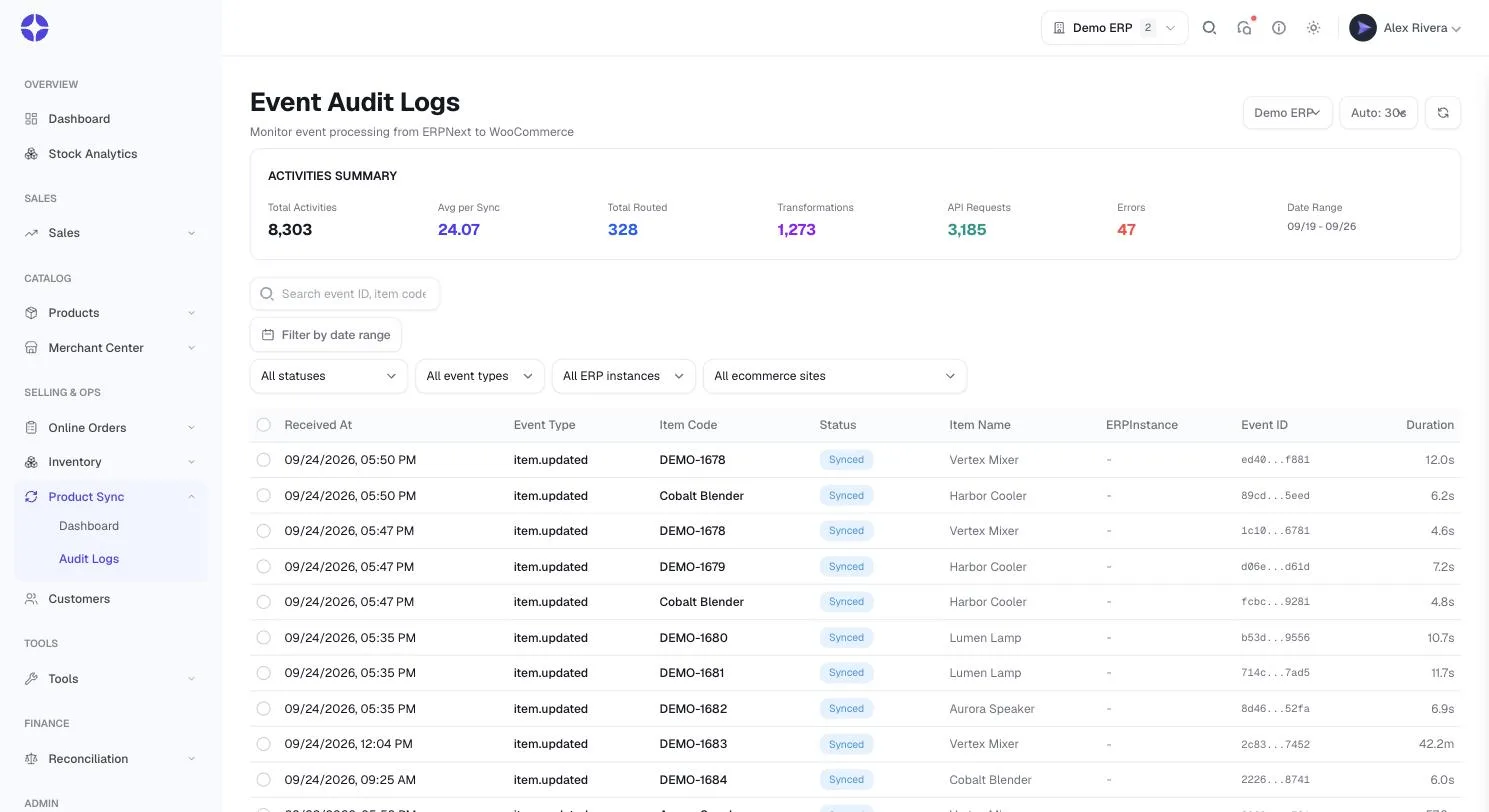Open Audit Logs submenu item
The width and height of the screenshot is (1489, 812).
(89, 559)
